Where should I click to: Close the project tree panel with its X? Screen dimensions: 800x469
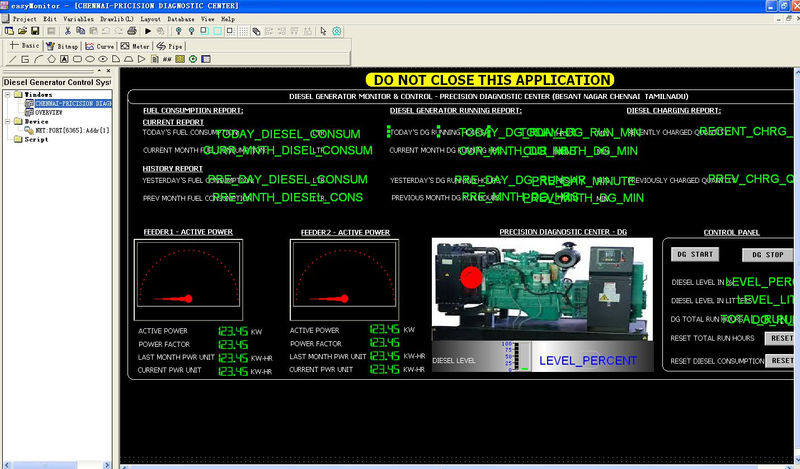[108, 70]
